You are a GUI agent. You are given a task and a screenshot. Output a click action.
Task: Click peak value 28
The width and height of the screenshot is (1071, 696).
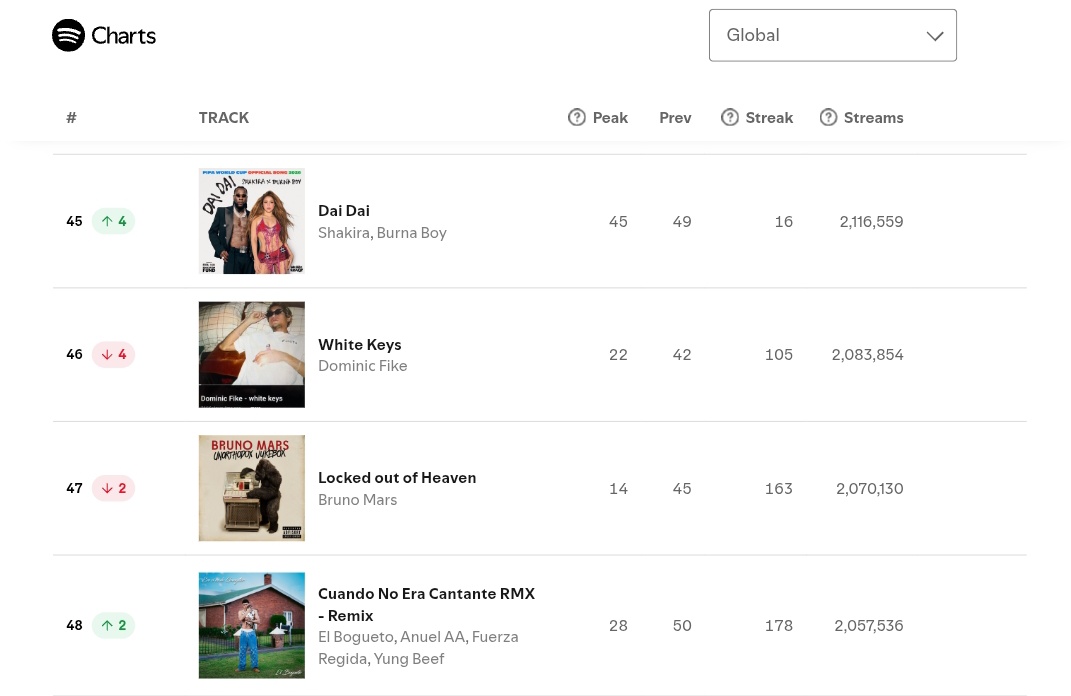(618, 625)
